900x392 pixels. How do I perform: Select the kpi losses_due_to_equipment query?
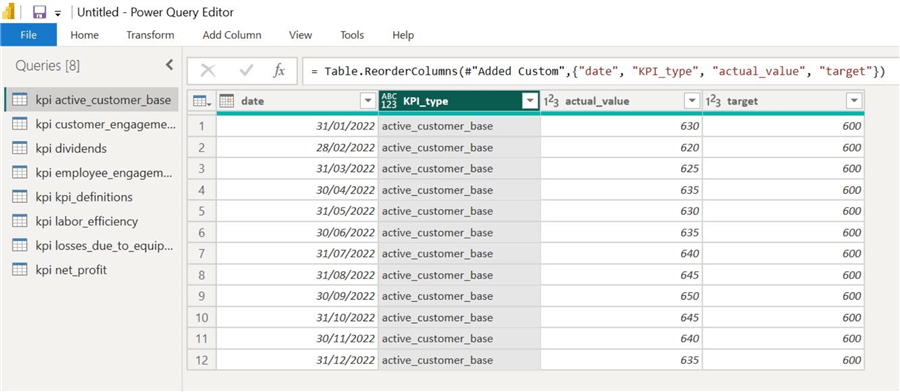[92, 245]
